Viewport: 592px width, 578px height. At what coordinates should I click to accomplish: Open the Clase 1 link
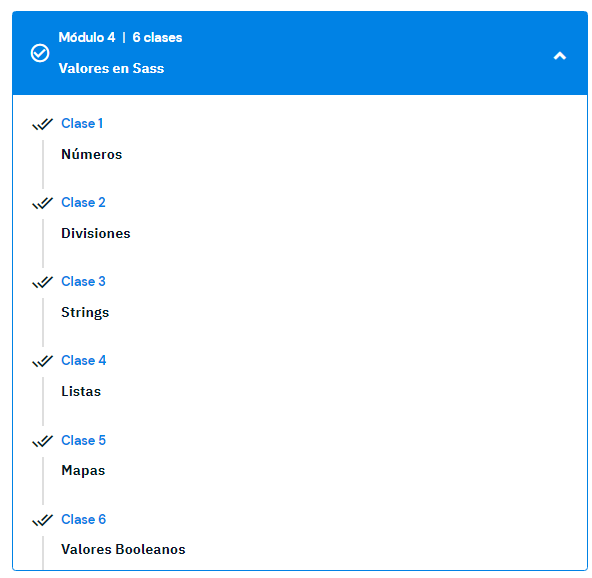[82, 123]
